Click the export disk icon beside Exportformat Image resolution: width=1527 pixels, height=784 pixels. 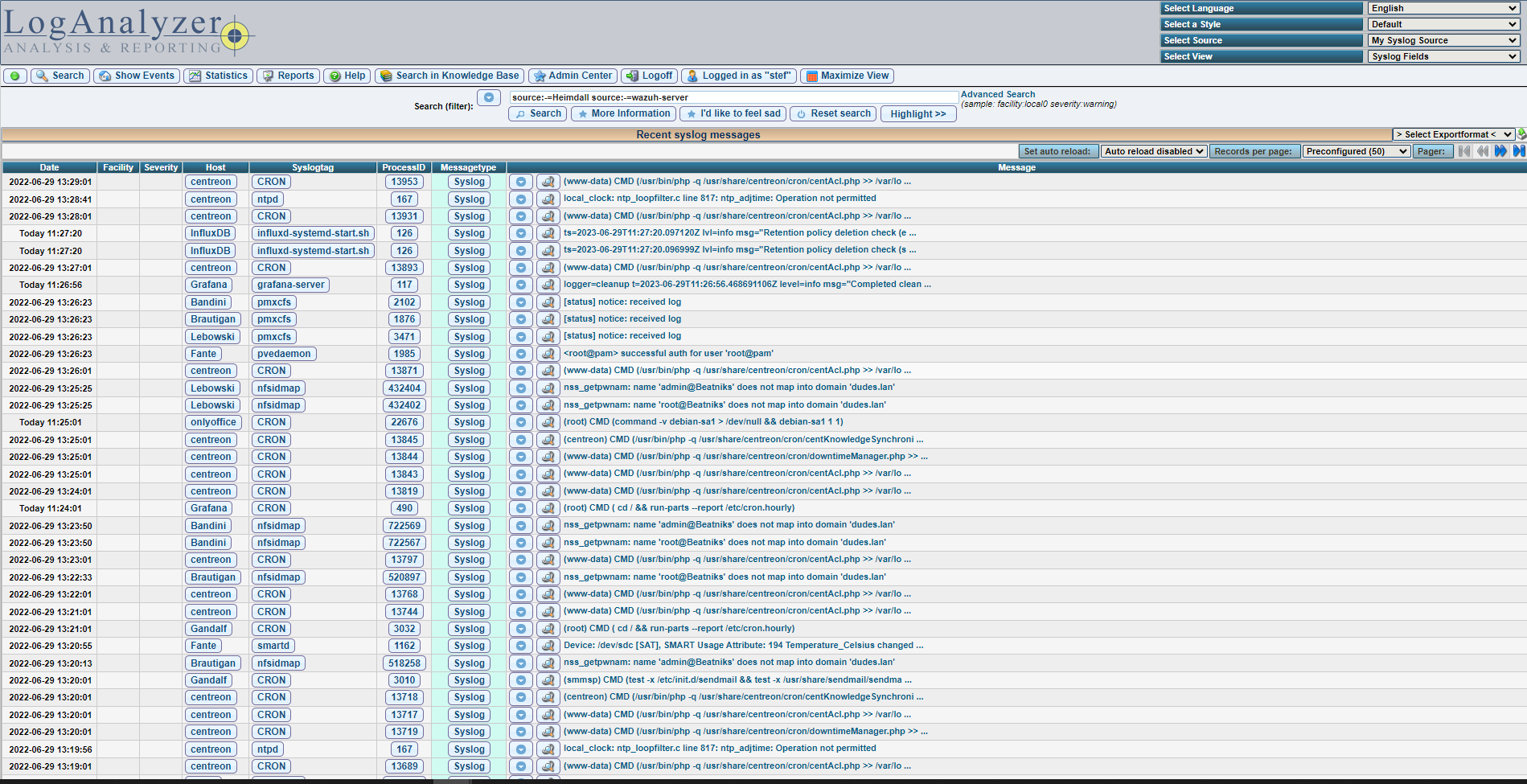(x=1521, y=134)
